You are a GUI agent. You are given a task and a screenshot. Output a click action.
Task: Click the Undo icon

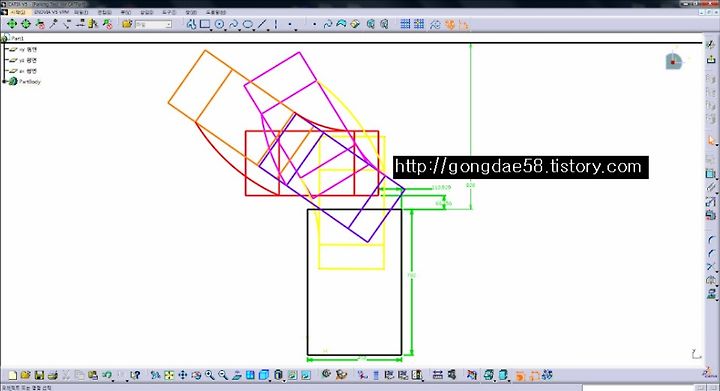tap(107, 375)
